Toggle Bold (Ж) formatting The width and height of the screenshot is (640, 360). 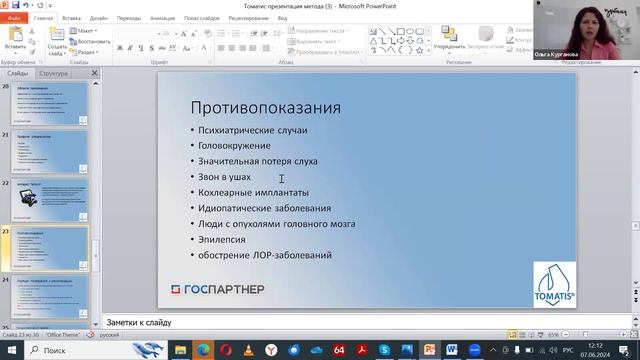click(x=120, y=48)
